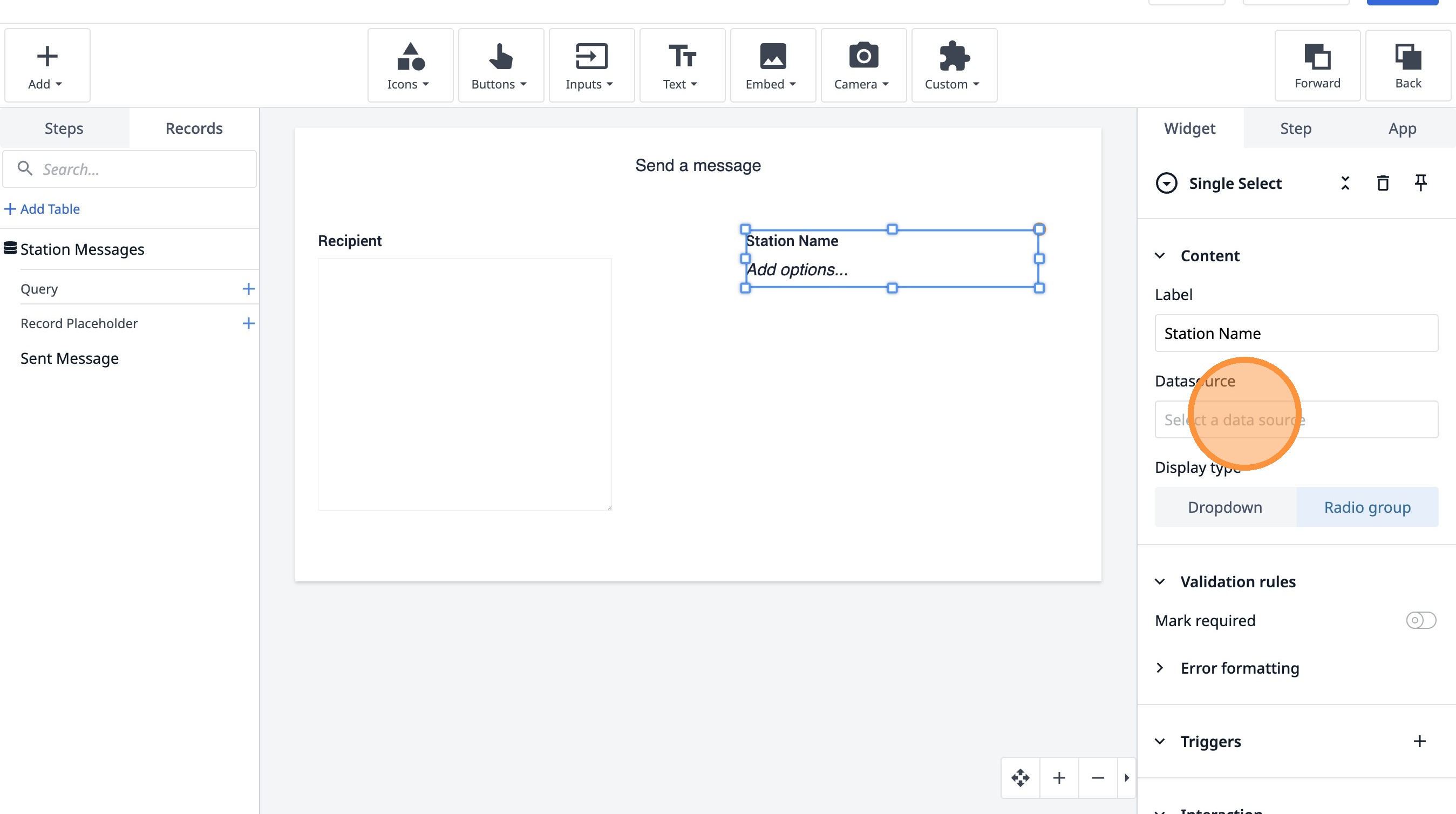Click the pan/move canvas icon

tap(1020, 778)
